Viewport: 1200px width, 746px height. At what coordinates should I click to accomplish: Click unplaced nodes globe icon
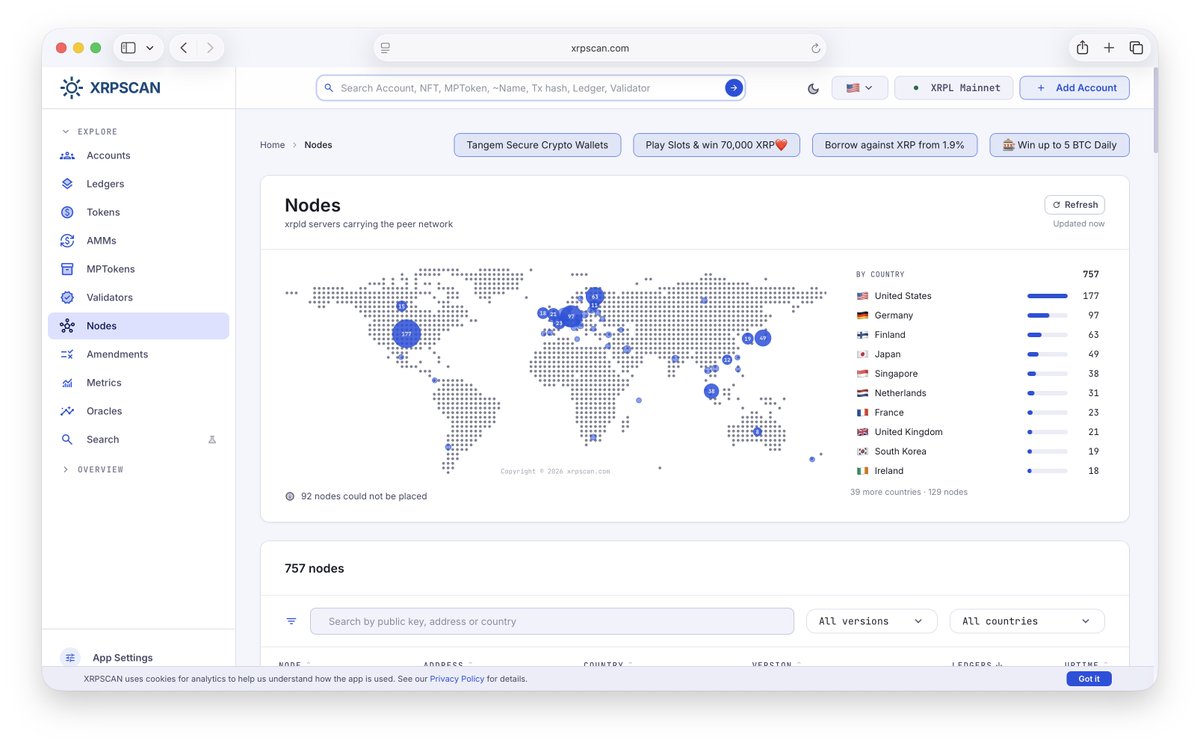(x=290, y=496)
